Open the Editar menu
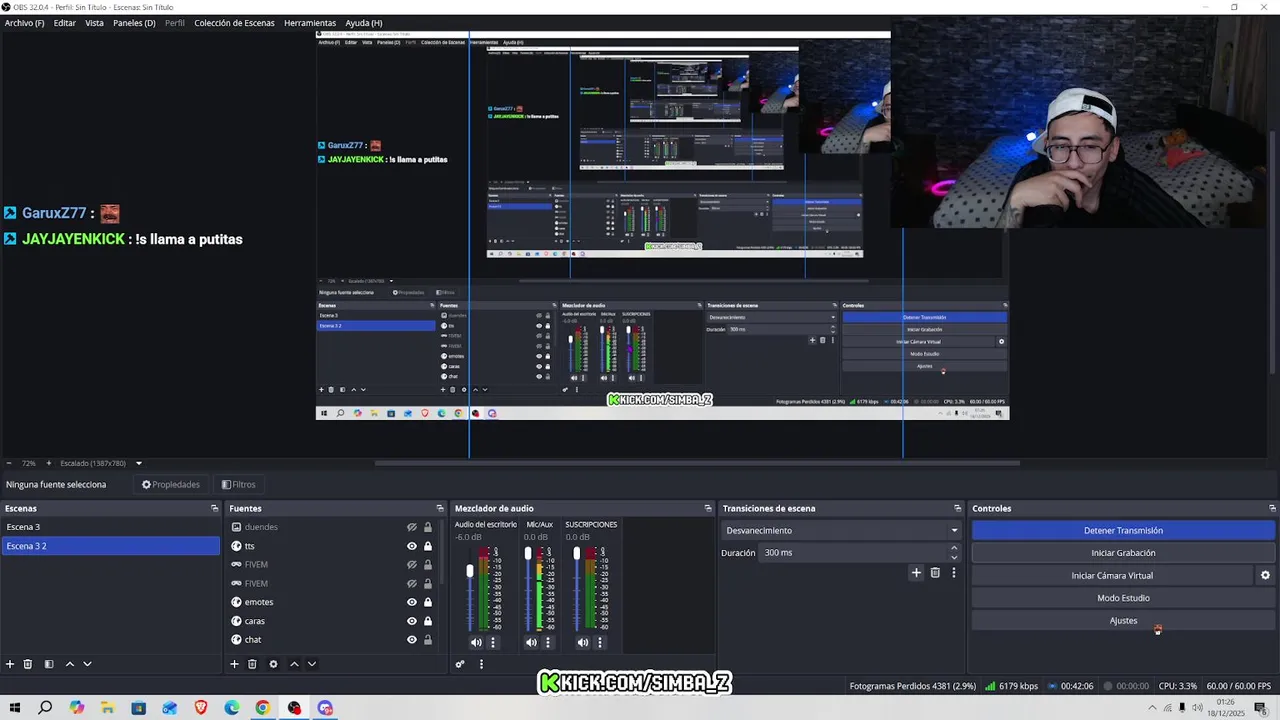This screenshot has width=1280, height=720. click(65, 23)
